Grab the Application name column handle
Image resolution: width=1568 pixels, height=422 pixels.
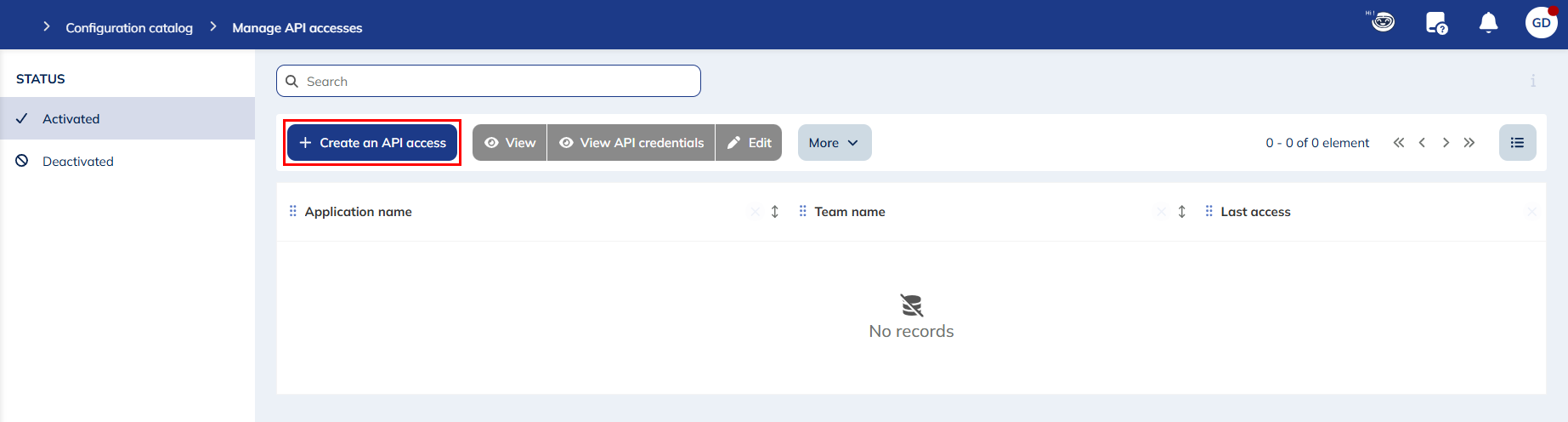click(293, 211)
